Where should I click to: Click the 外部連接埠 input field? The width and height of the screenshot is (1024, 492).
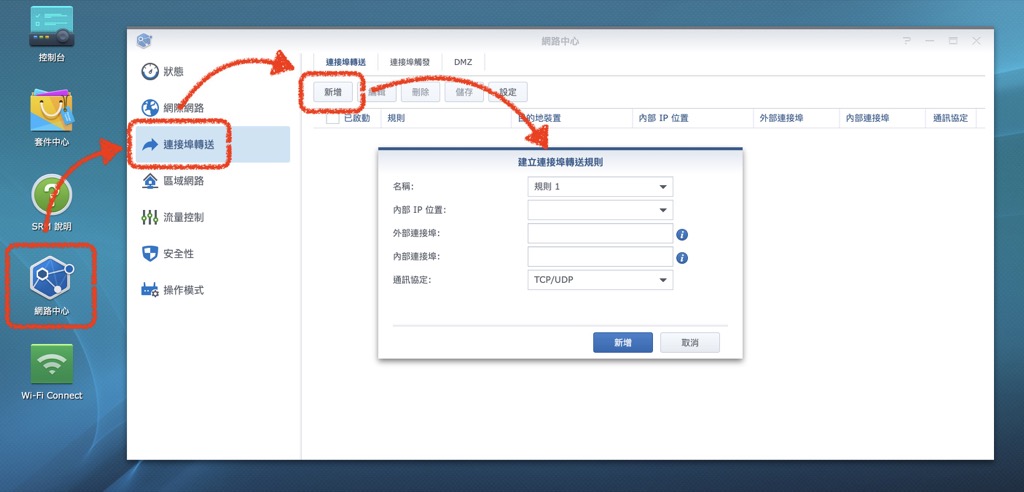tap(599, 234)
